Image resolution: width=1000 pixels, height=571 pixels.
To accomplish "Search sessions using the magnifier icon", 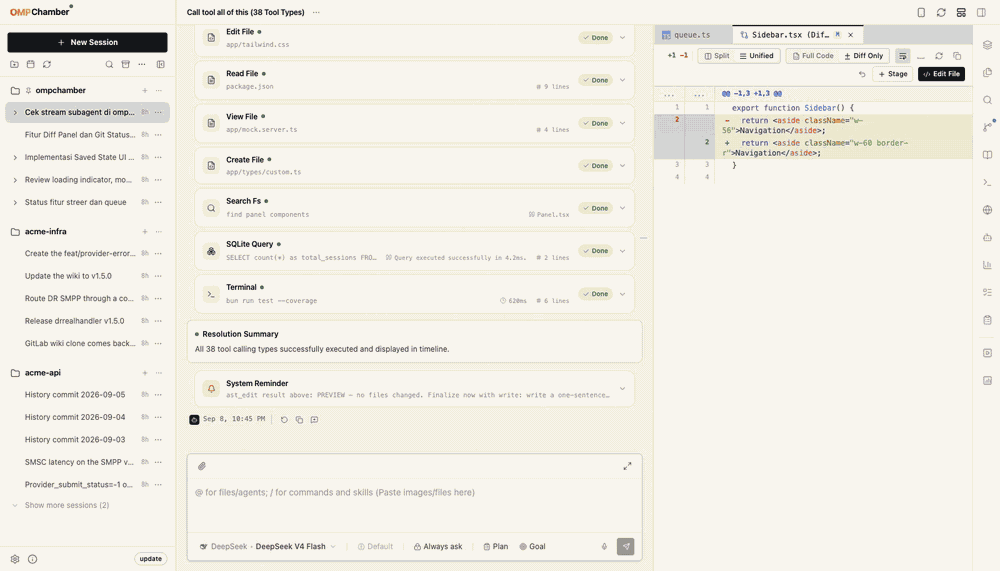I will pos(109,64).
